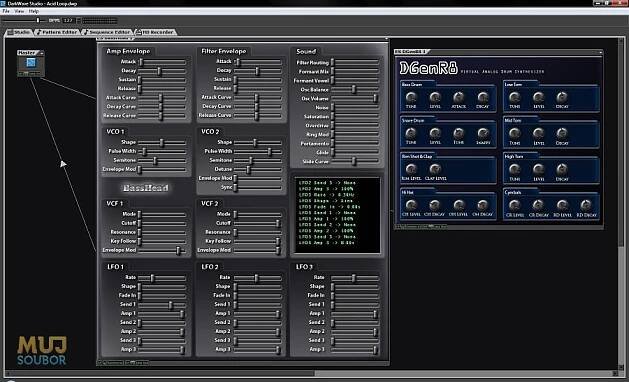Click the Snare Drum Snappy knob
Viewport: 629px width, 382px height.
(x=483, y=133)
